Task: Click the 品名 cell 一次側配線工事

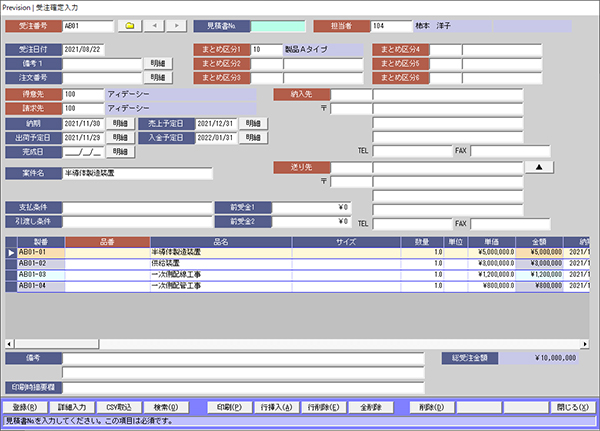Action: pyautogui.click(x=221, y=275)
